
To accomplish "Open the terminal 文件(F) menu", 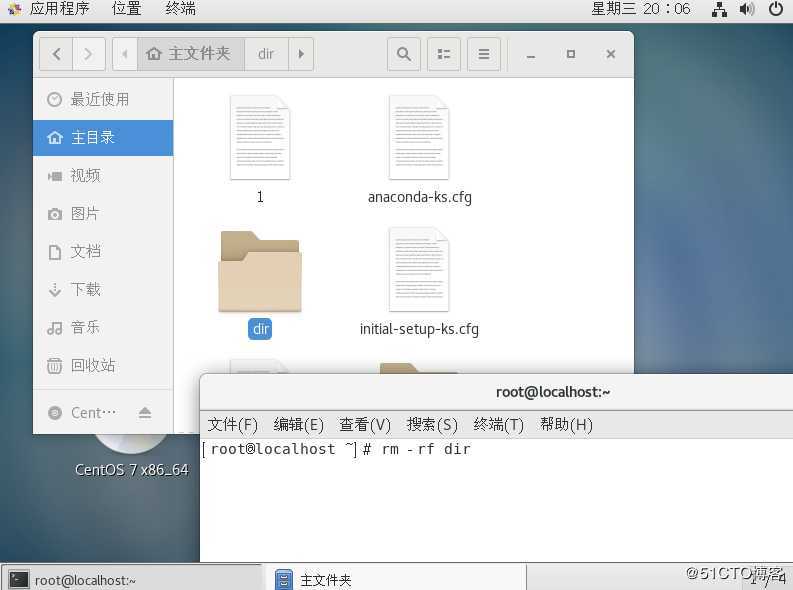I will (x=232, y=424).
